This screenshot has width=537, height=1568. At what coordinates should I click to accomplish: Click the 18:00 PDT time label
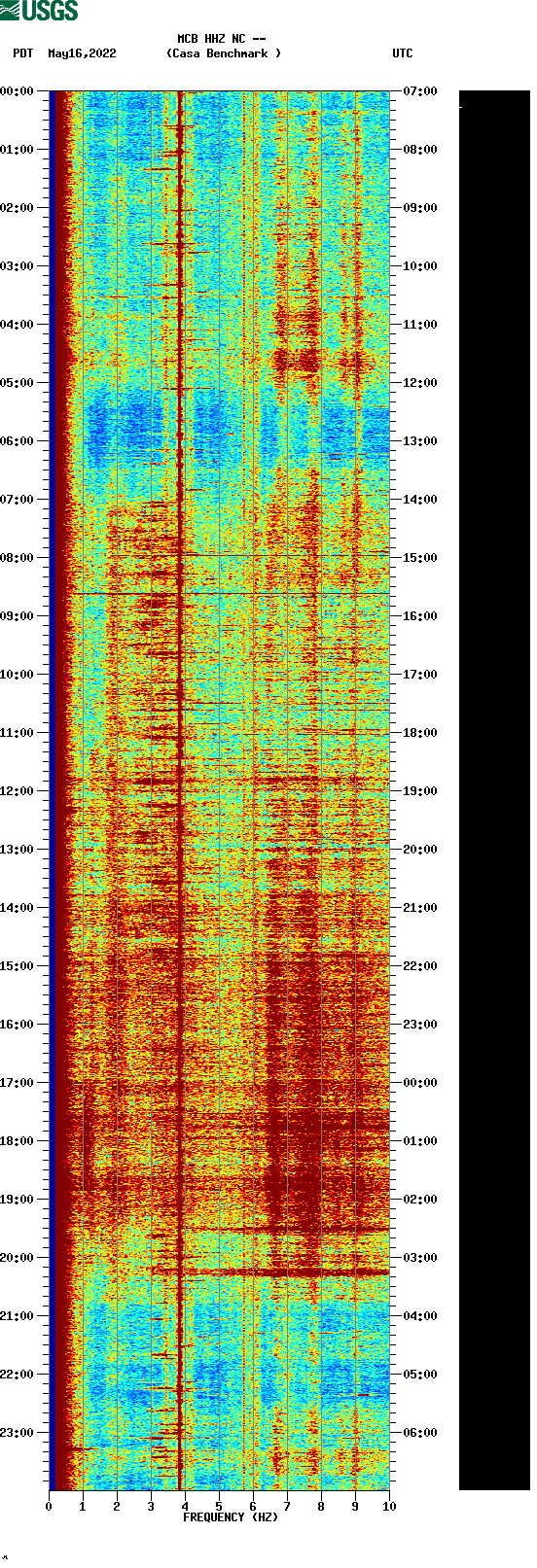click(17, 1141)
